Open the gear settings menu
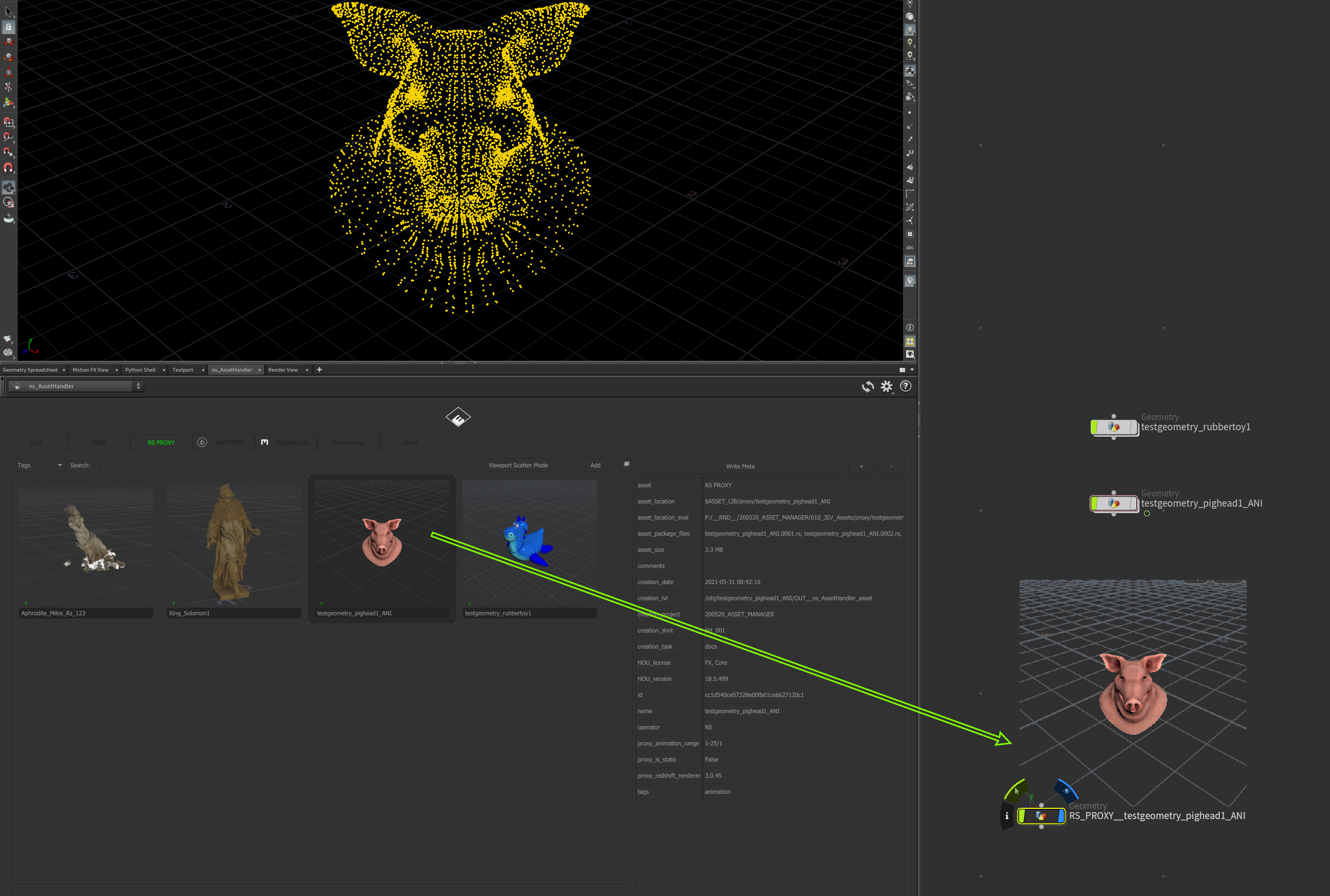This screenshot has height=896, width=1330. click(x=886, y=387)
